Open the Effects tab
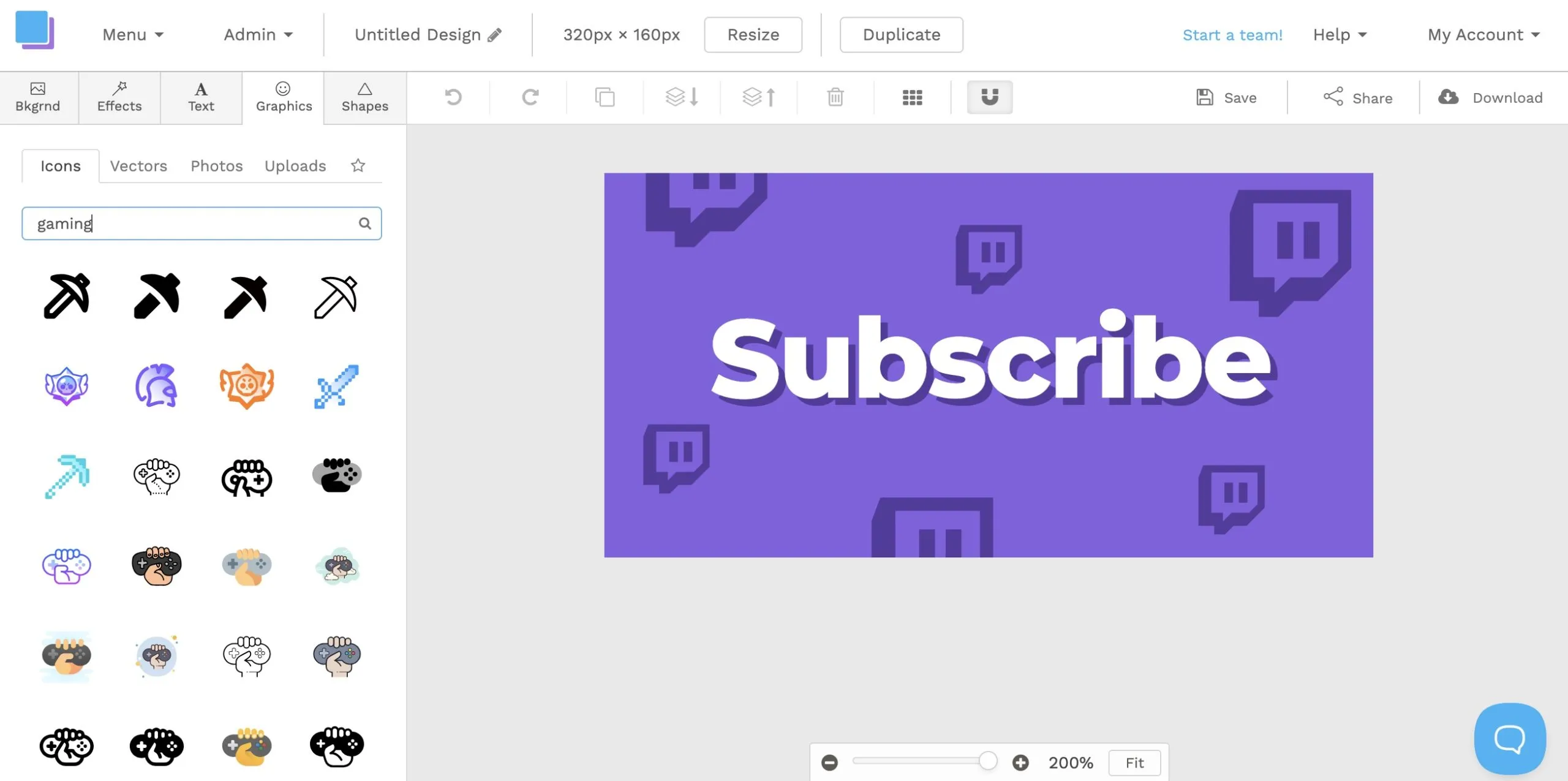This screenshot has height=781, width=1568. click(119, 98)
